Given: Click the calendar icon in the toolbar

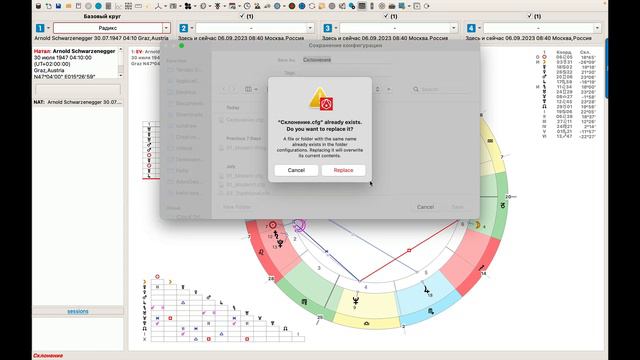Looking at the screenshot, I should [232, 6].
